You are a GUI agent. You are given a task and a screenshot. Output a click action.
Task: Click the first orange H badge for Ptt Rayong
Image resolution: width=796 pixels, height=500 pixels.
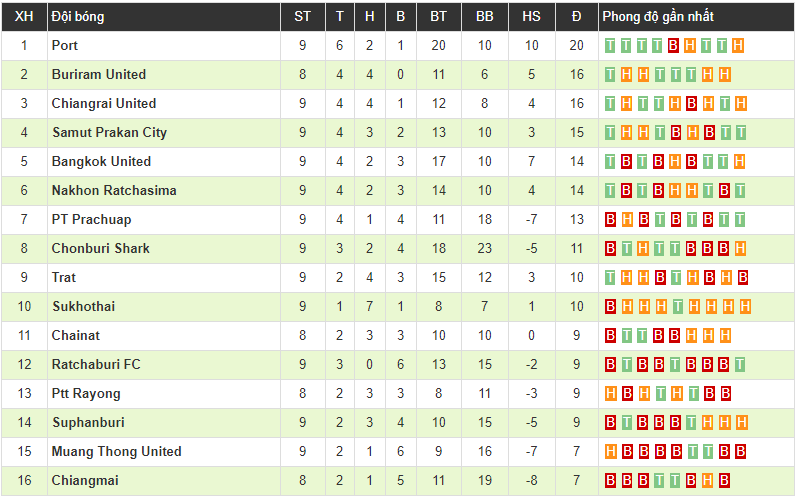tap(611, 393)
